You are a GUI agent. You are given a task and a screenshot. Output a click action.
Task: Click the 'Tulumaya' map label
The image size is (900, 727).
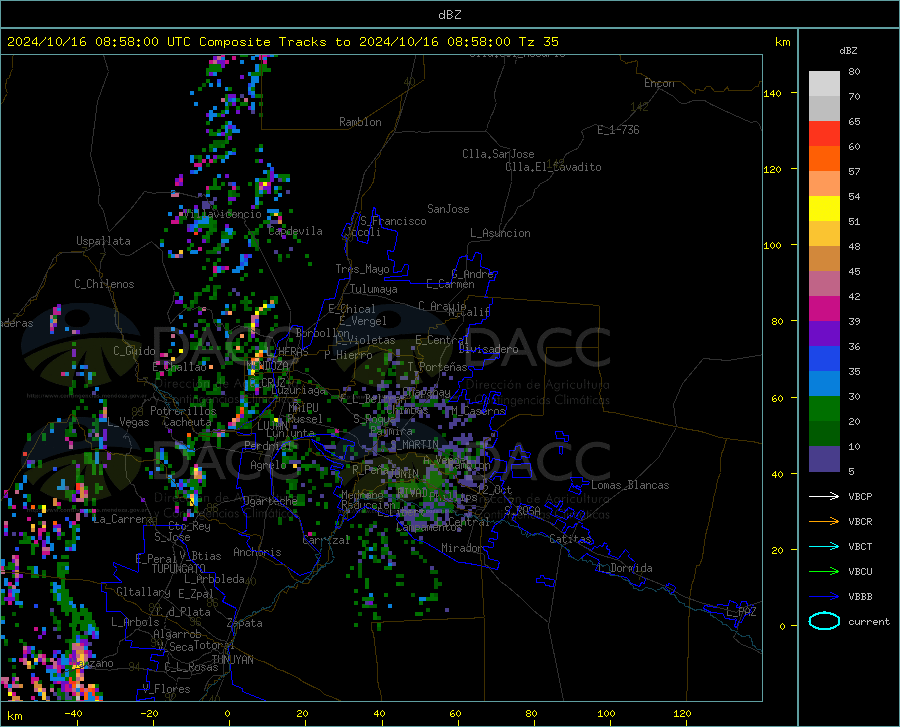[x=373, y=289]
